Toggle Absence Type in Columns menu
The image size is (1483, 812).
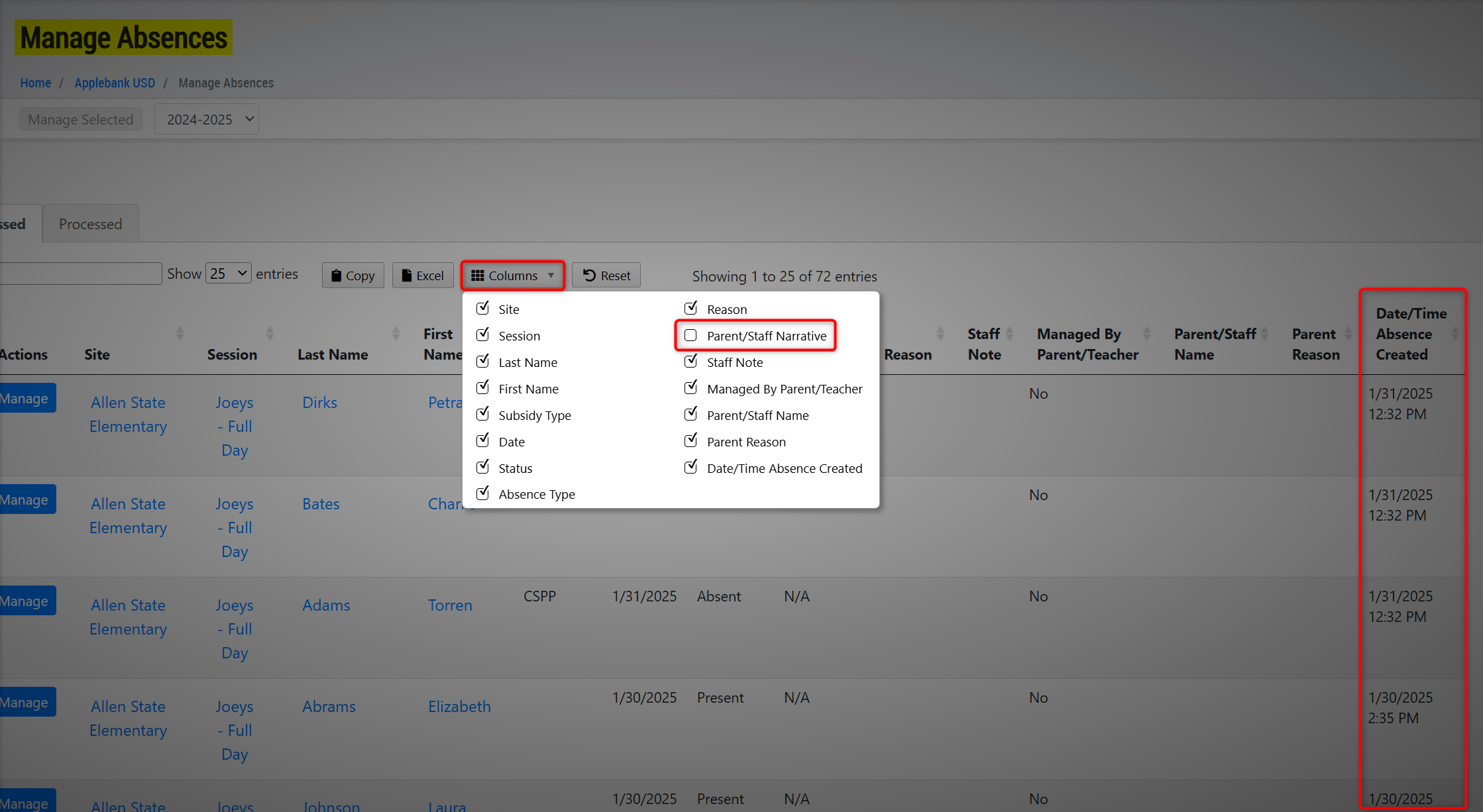point(483,493)
